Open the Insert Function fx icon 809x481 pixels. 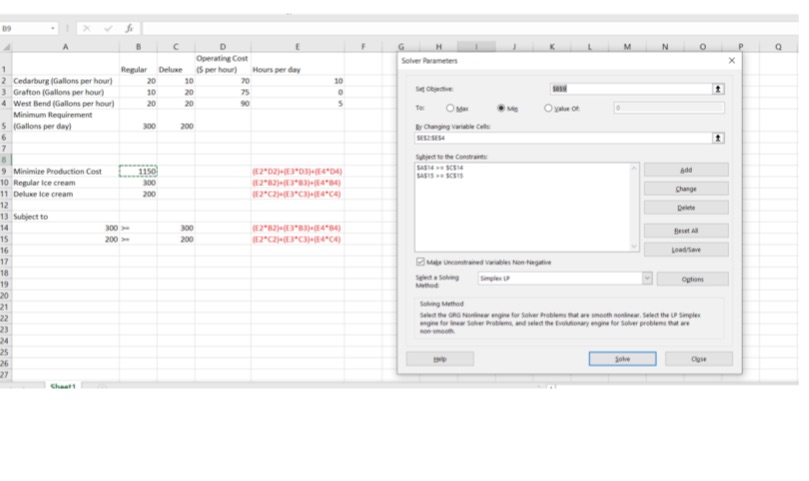[129, 28]
